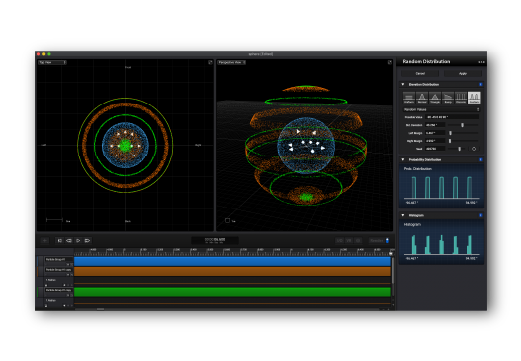Jump to the timeline start
Viewport: 521px width, 361px height.
(59, 240)
